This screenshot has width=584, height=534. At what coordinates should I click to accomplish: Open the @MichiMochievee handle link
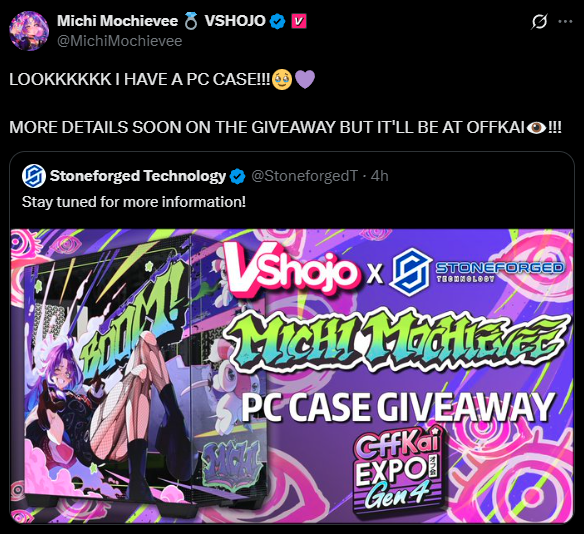tap(120, 41)
